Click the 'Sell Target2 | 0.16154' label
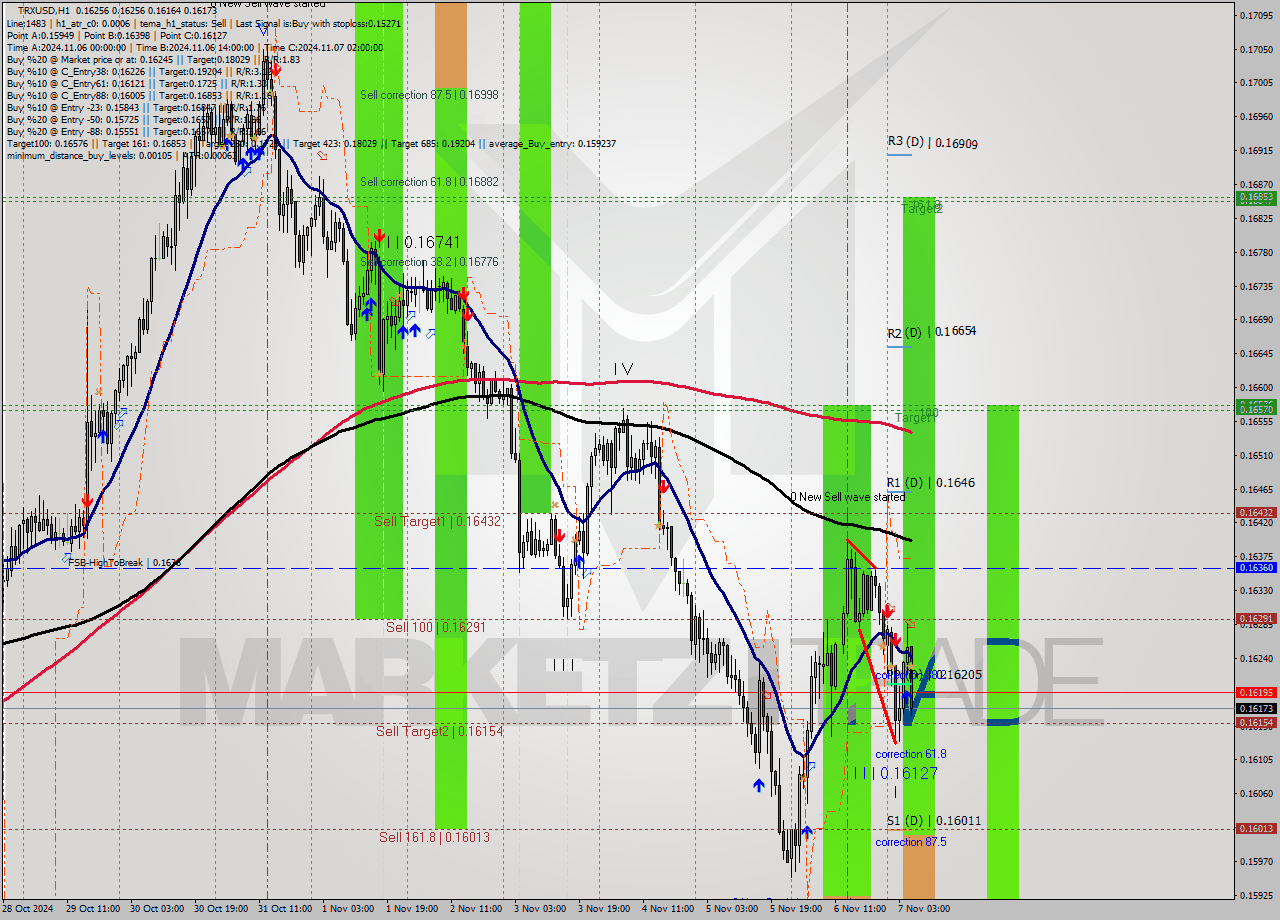The height and width of the screenshot is (920, 1280). point(439,731)
